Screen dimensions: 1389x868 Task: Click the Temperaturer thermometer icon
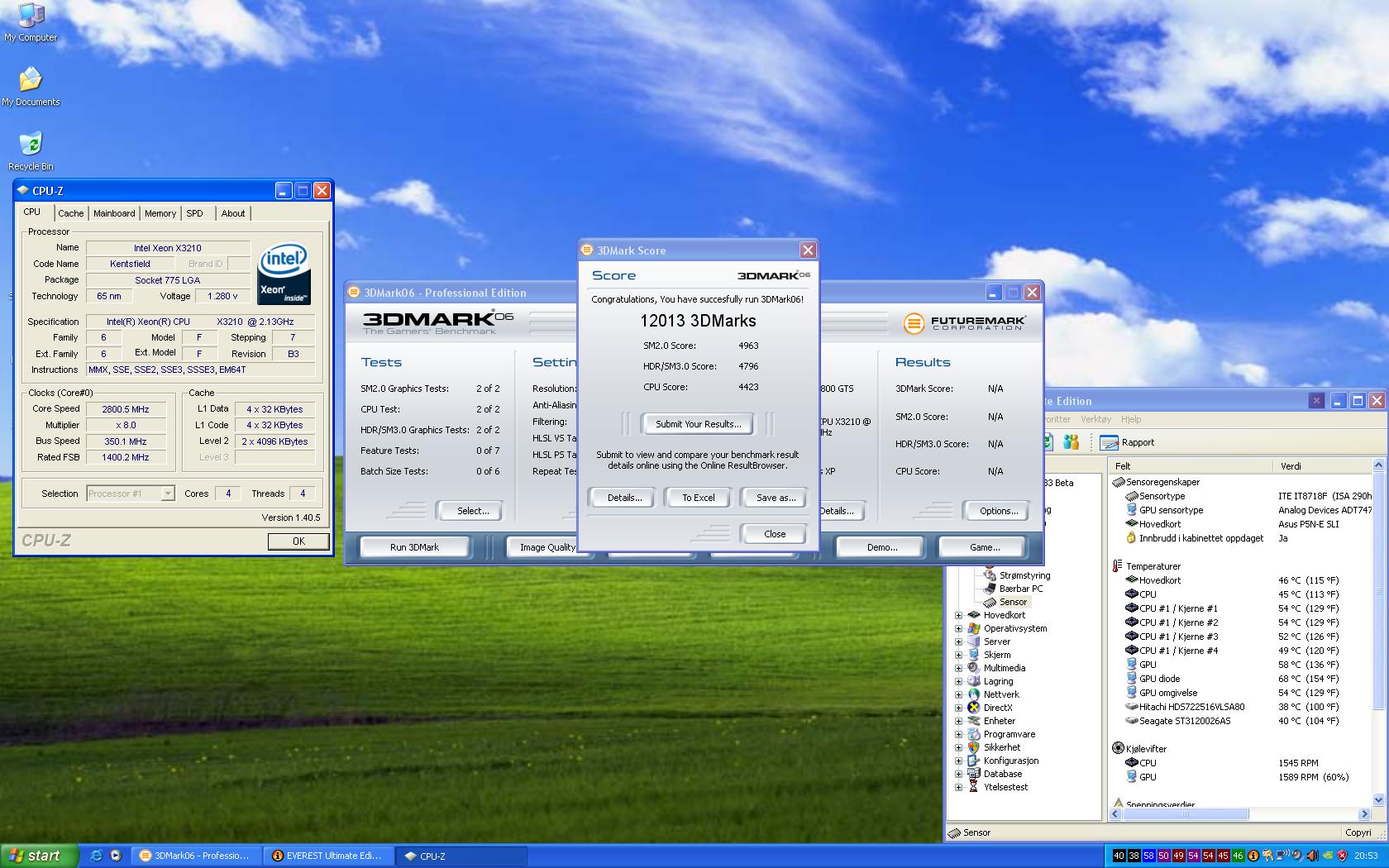1118,566
